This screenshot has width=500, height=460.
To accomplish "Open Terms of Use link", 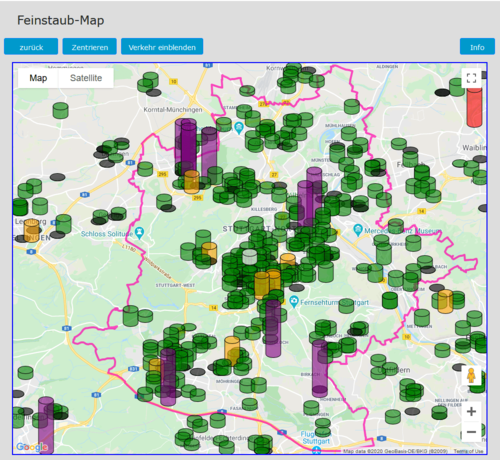I will click(468, 451).
